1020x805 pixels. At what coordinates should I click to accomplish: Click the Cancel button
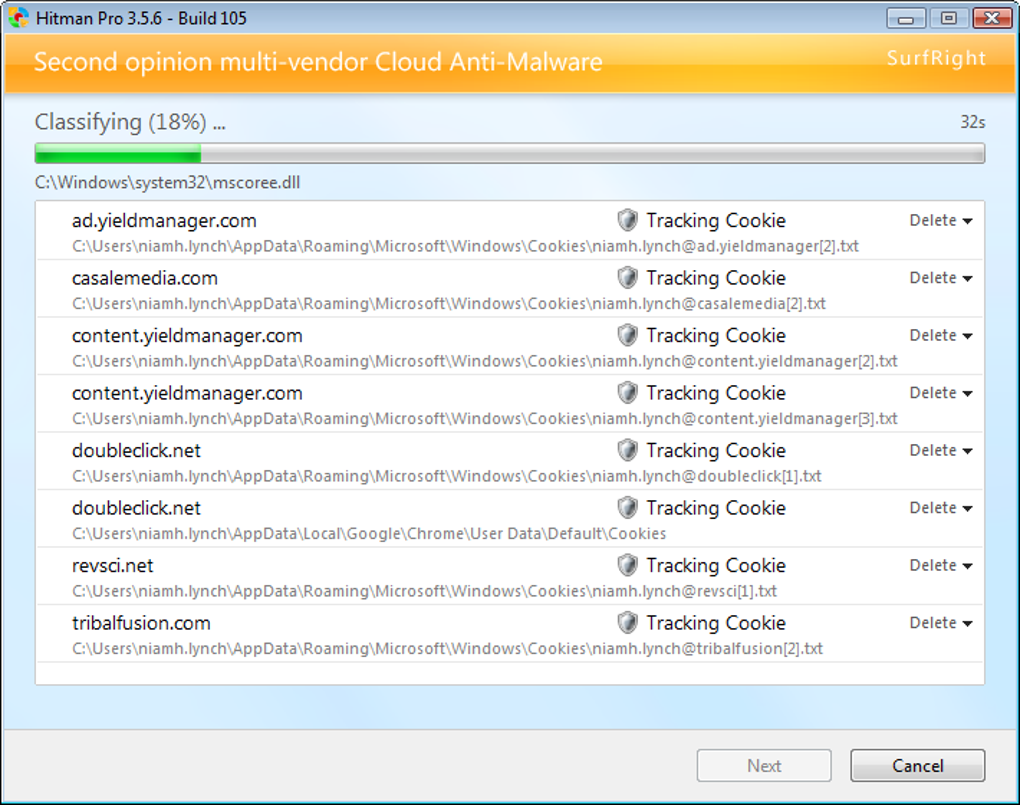click(x=917, y=765)
